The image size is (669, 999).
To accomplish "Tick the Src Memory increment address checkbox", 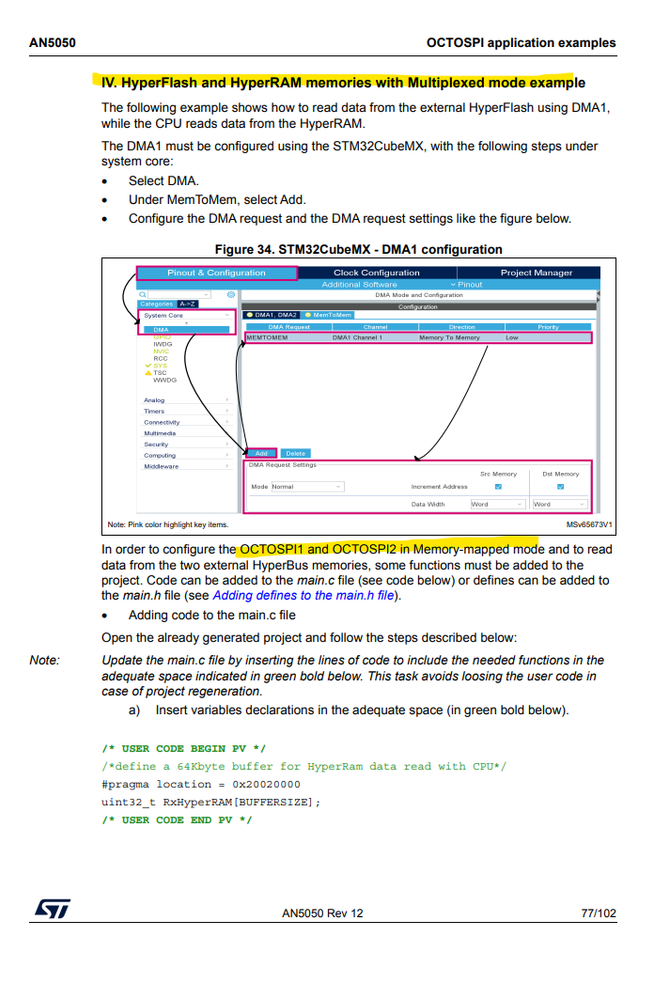I will pos(498,487).
